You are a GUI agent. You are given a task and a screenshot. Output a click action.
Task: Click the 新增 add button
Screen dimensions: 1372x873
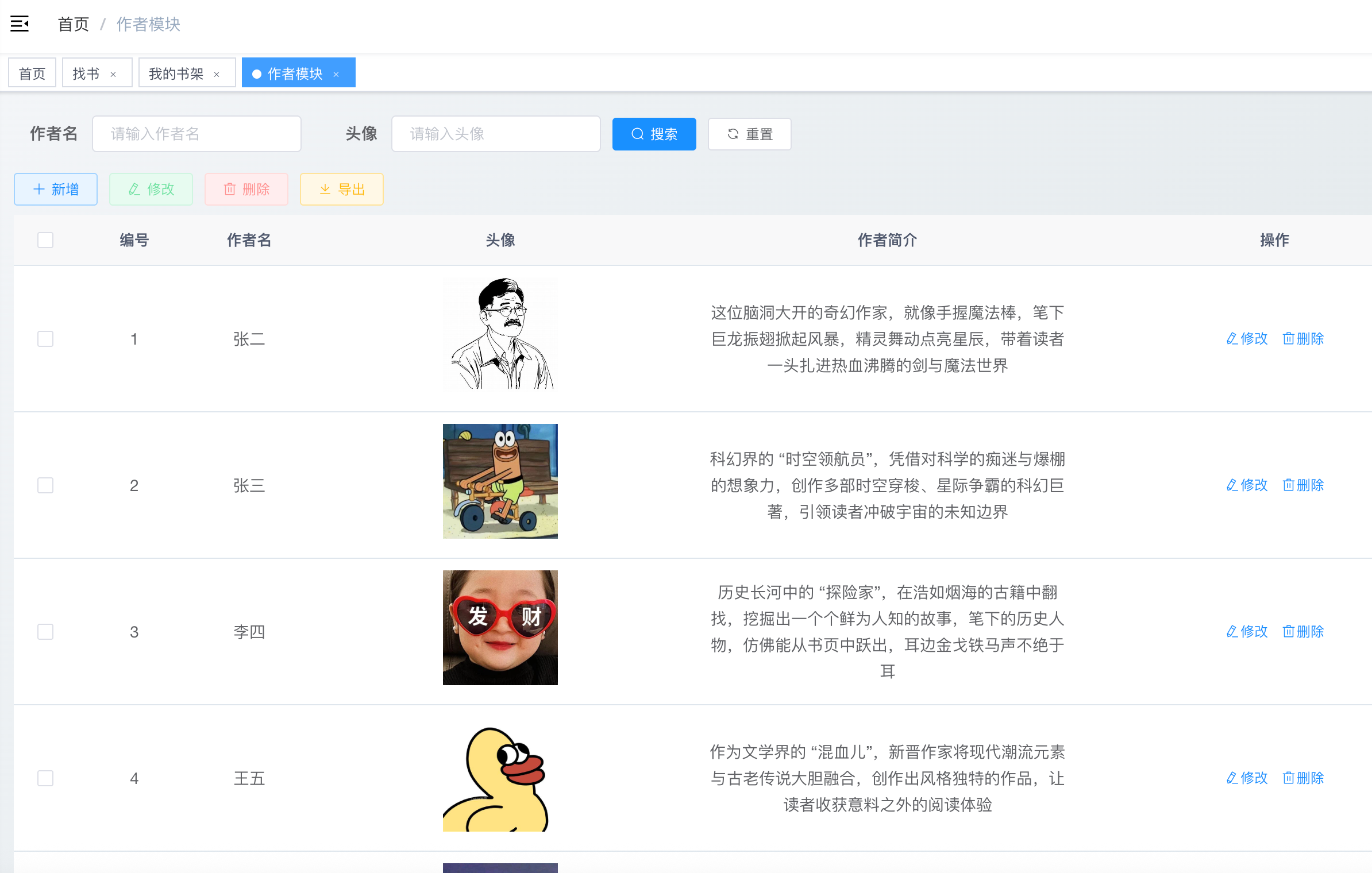56,189
